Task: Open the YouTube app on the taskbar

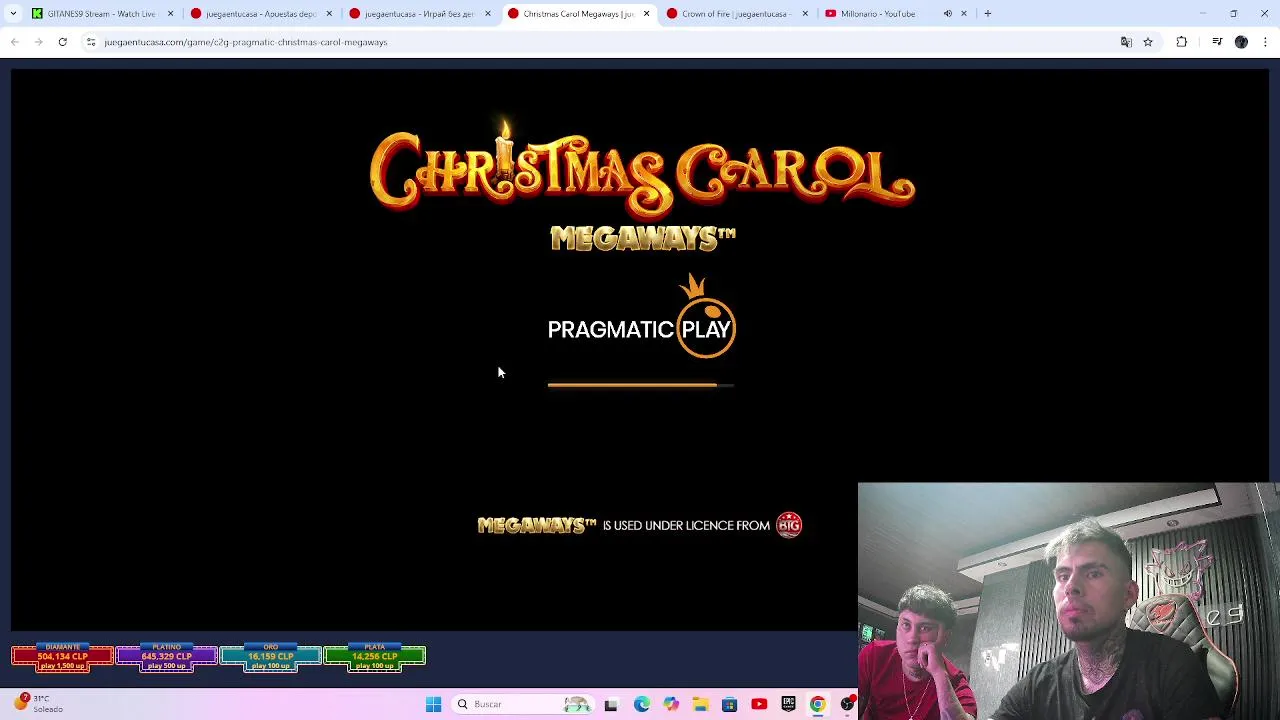Action: coord(759,704)
